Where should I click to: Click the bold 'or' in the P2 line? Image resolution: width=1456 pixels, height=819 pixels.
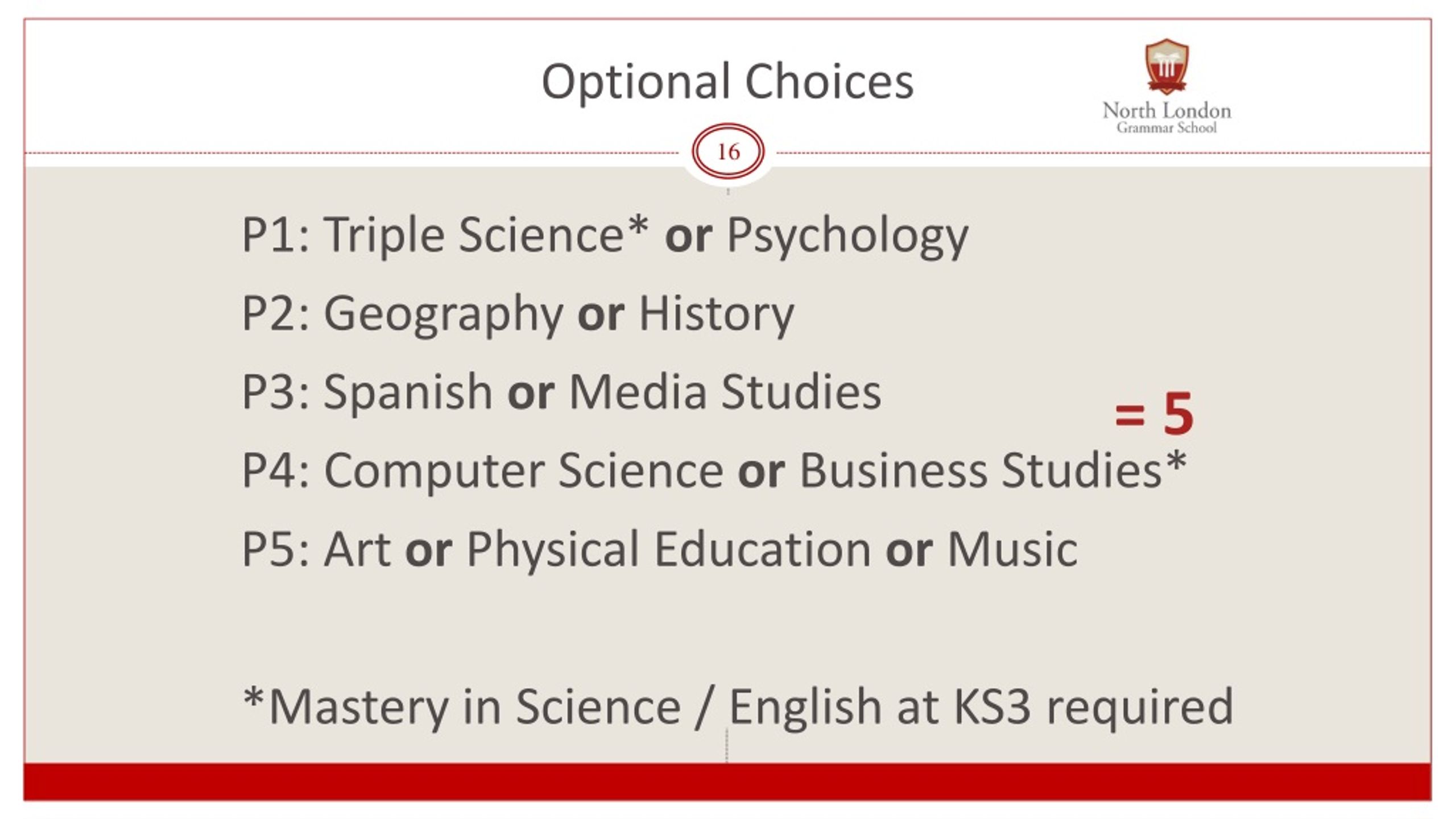(x=601, y=315)
